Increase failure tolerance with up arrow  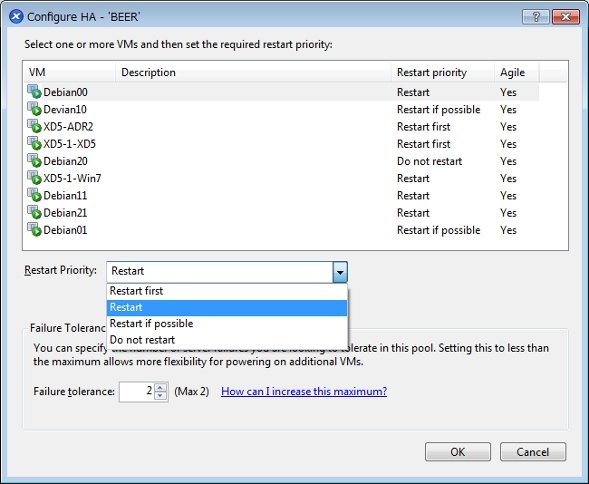(160, 387)
